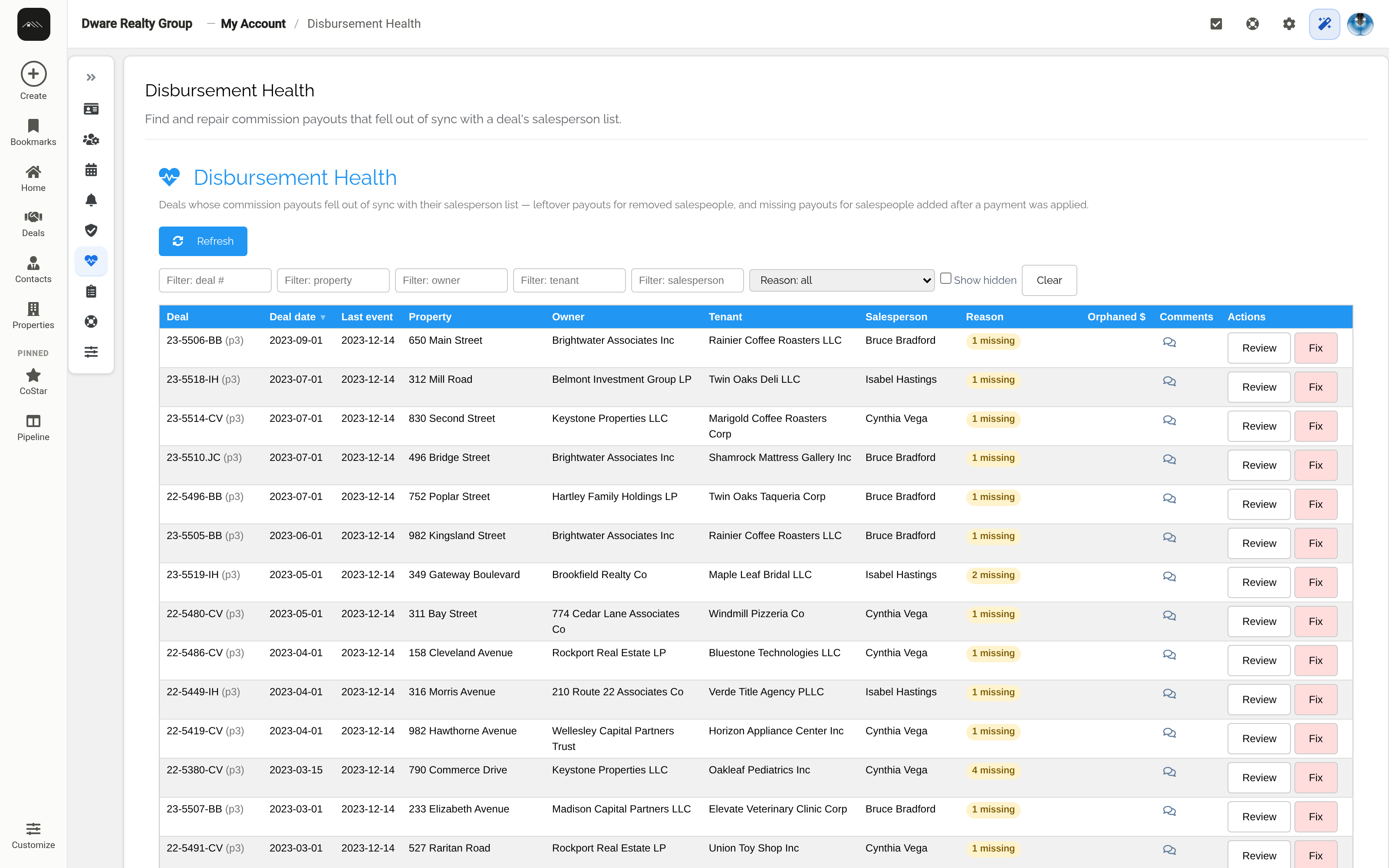Open pinned CoStar star icon
1389x868 pixels.
tap(33, 375)
